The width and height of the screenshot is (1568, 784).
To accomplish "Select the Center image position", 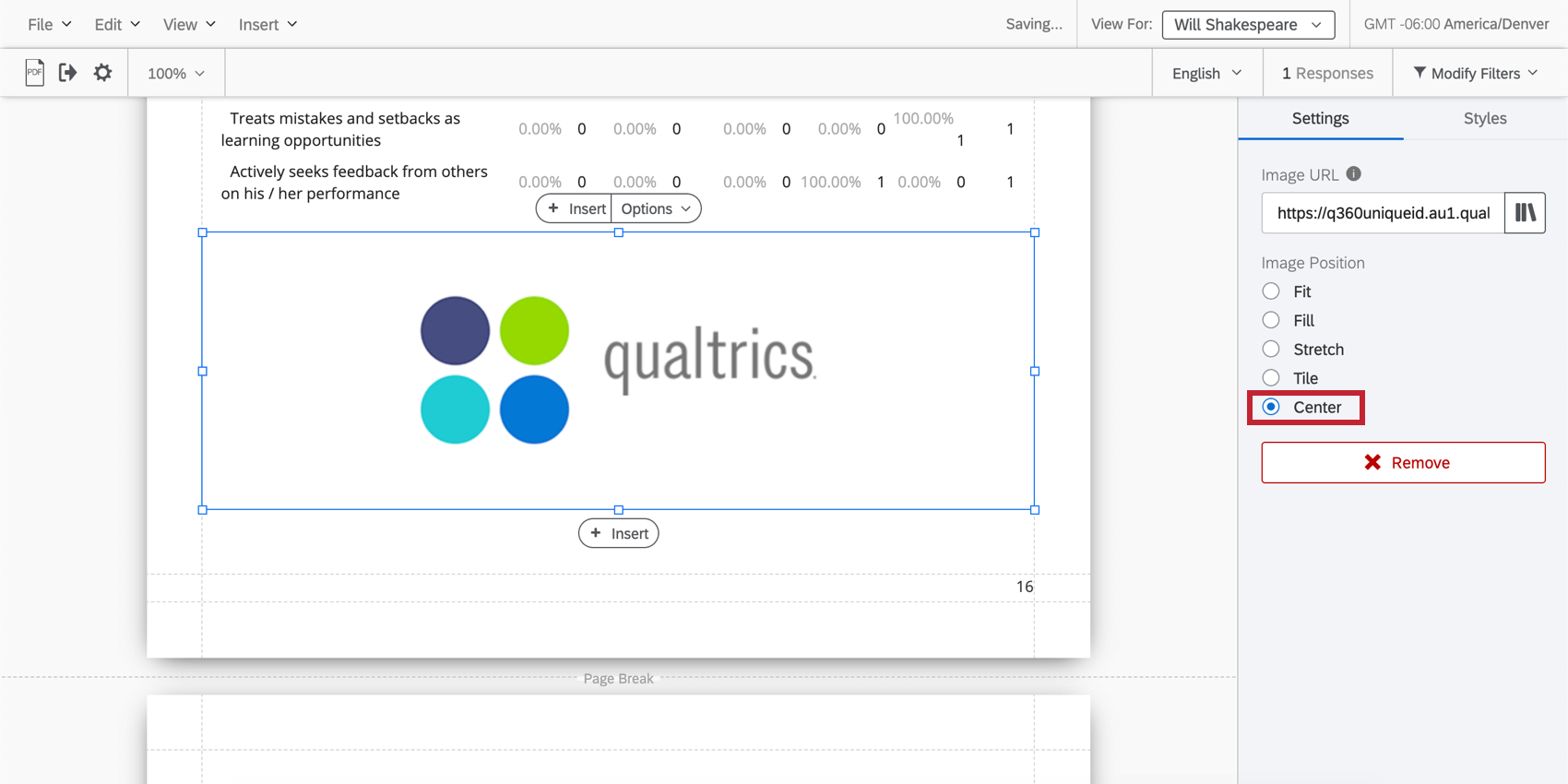I will point(1271,407).
